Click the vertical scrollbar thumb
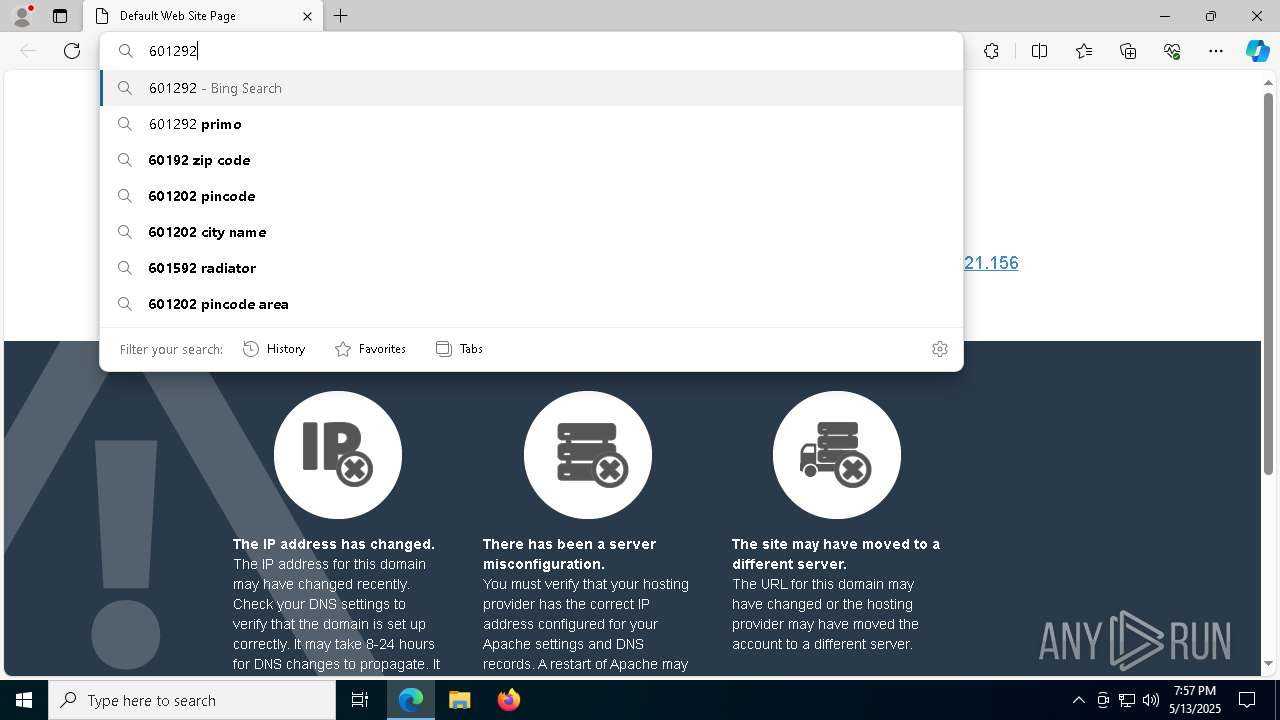1280x720 pixels. pos(1269,283)
